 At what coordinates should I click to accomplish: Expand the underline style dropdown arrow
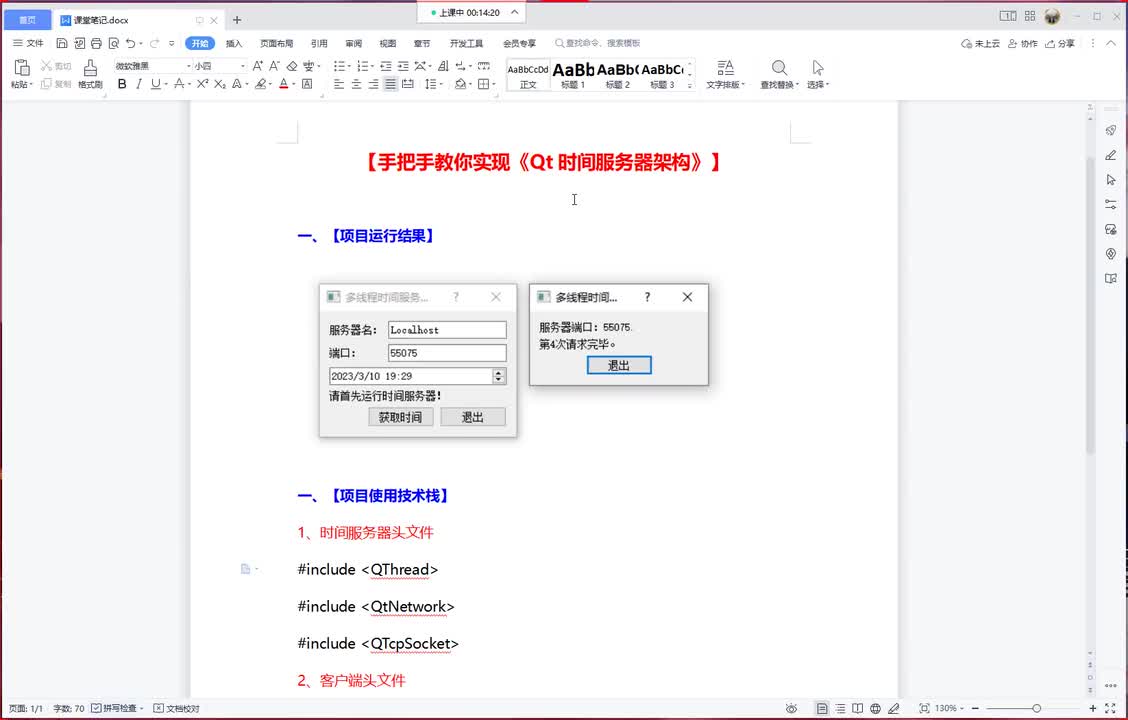[x=165, y=84]
